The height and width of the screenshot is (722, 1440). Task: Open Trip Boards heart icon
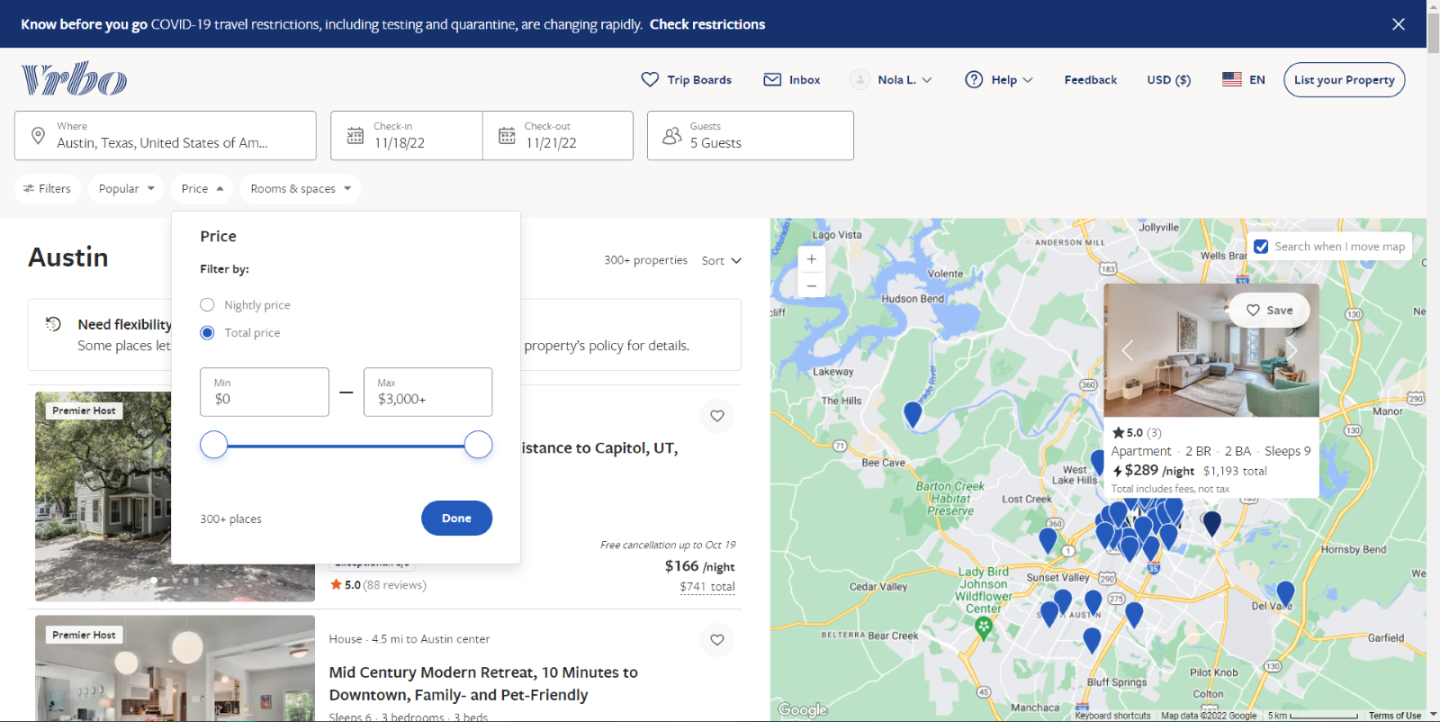(x=650, y=80)
